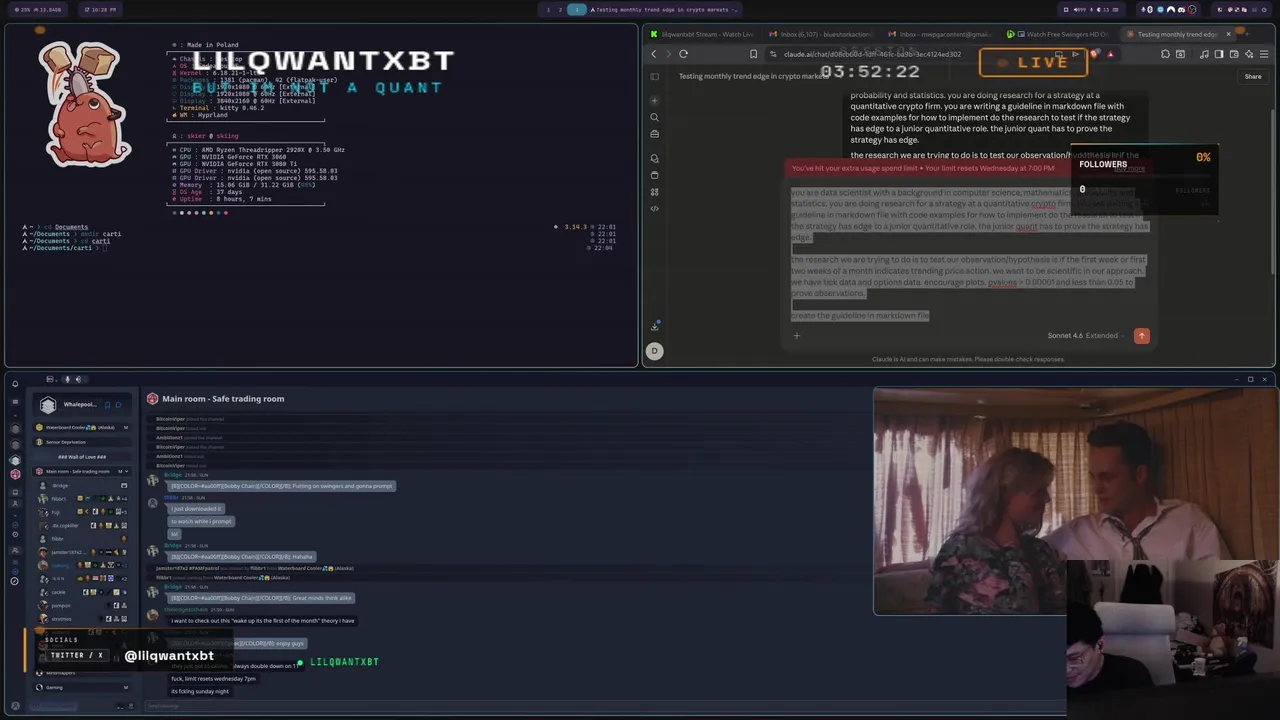Click the Share button in Claude

tap(1253, 76)
